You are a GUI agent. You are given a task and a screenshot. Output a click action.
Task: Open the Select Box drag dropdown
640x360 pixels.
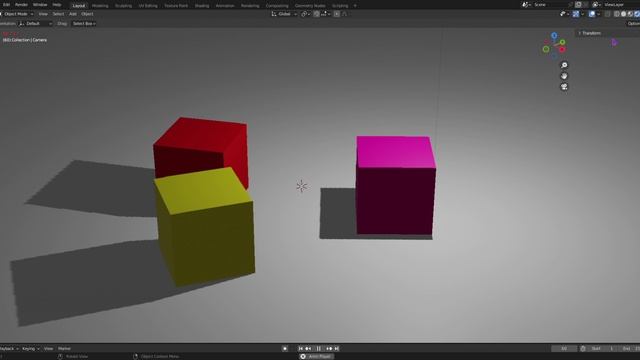click(x=84, y=24)
